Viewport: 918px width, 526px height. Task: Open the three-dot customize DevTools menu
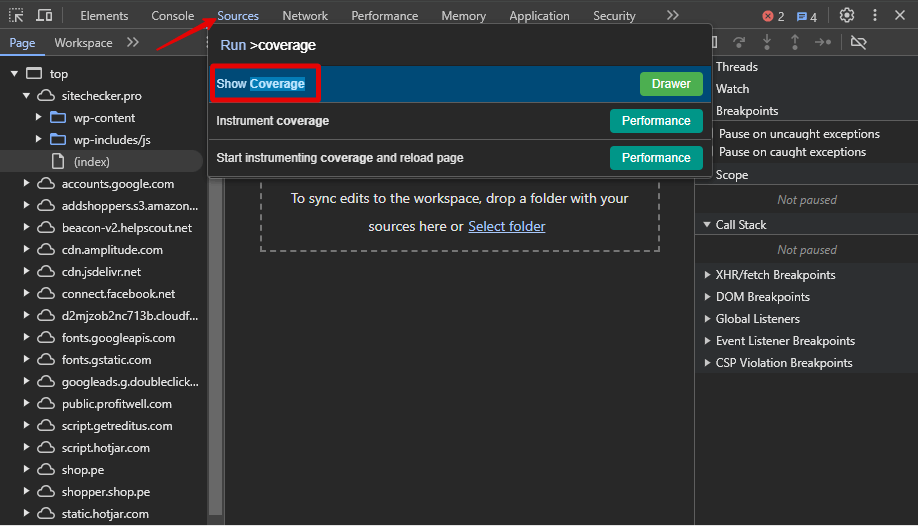tap(875, 15)
